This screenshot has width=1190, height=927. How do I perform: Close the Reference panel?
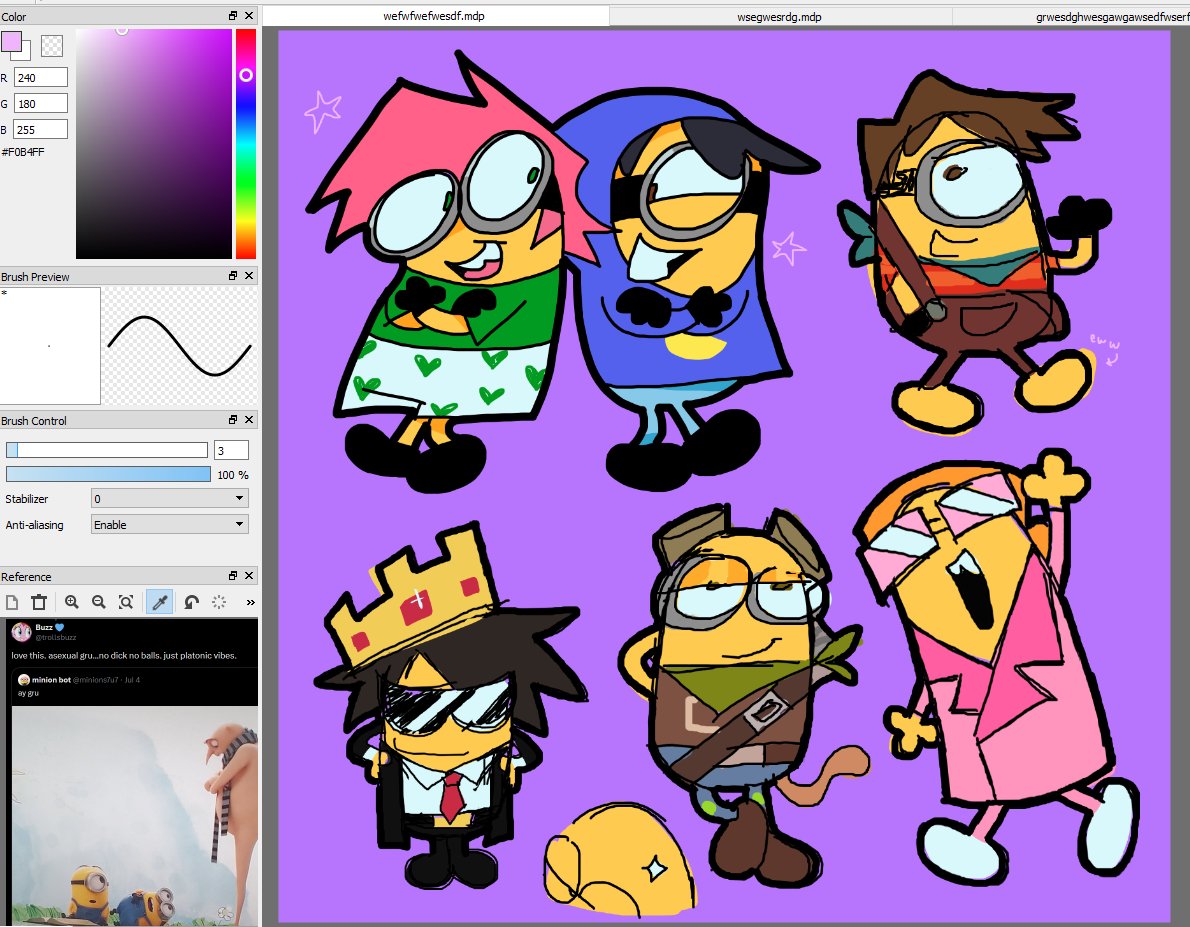tap(249, 575)
